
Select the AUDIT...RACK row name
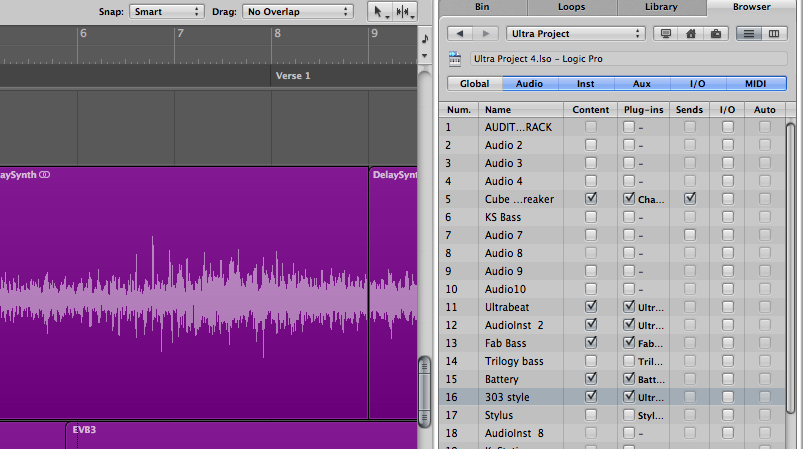pos(518,127)
